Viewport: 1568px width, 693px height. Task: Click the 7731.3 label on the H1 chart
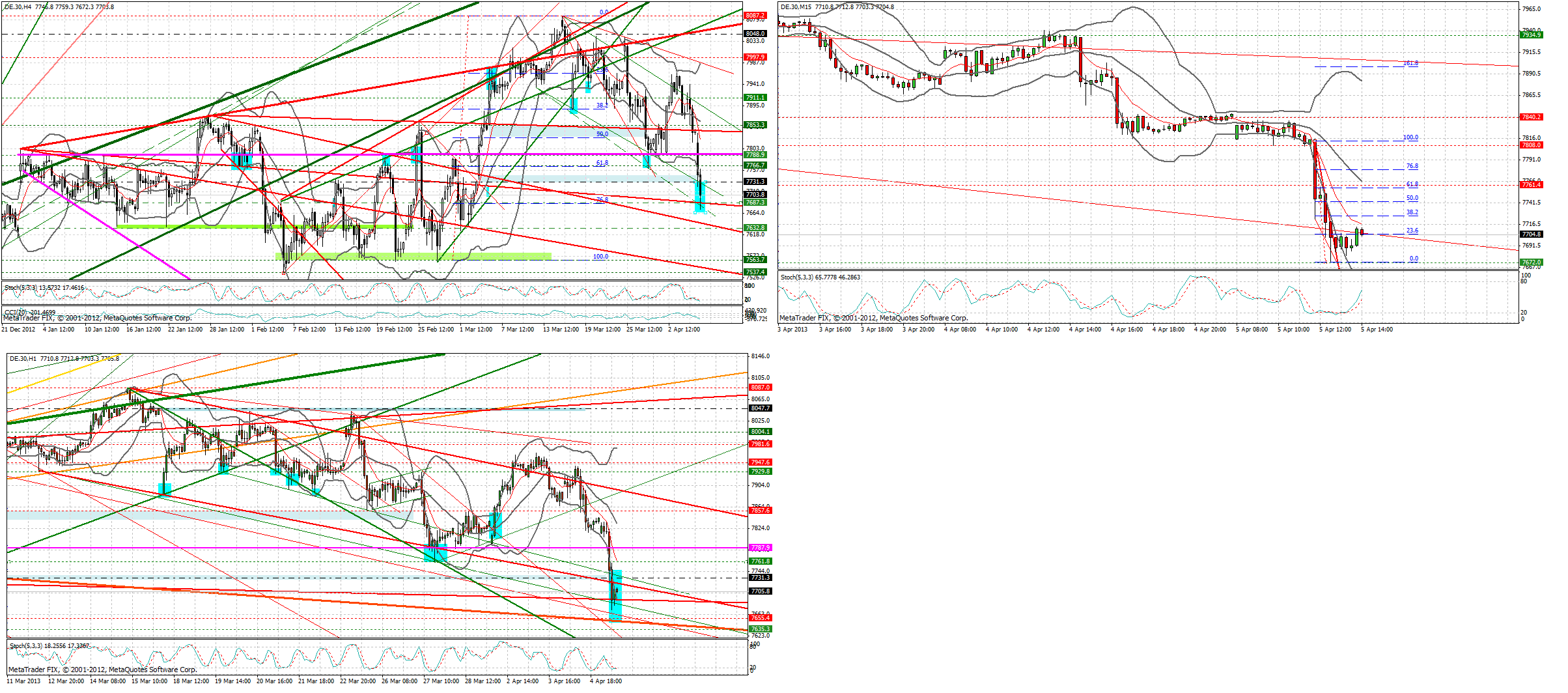tap(761, 577)
